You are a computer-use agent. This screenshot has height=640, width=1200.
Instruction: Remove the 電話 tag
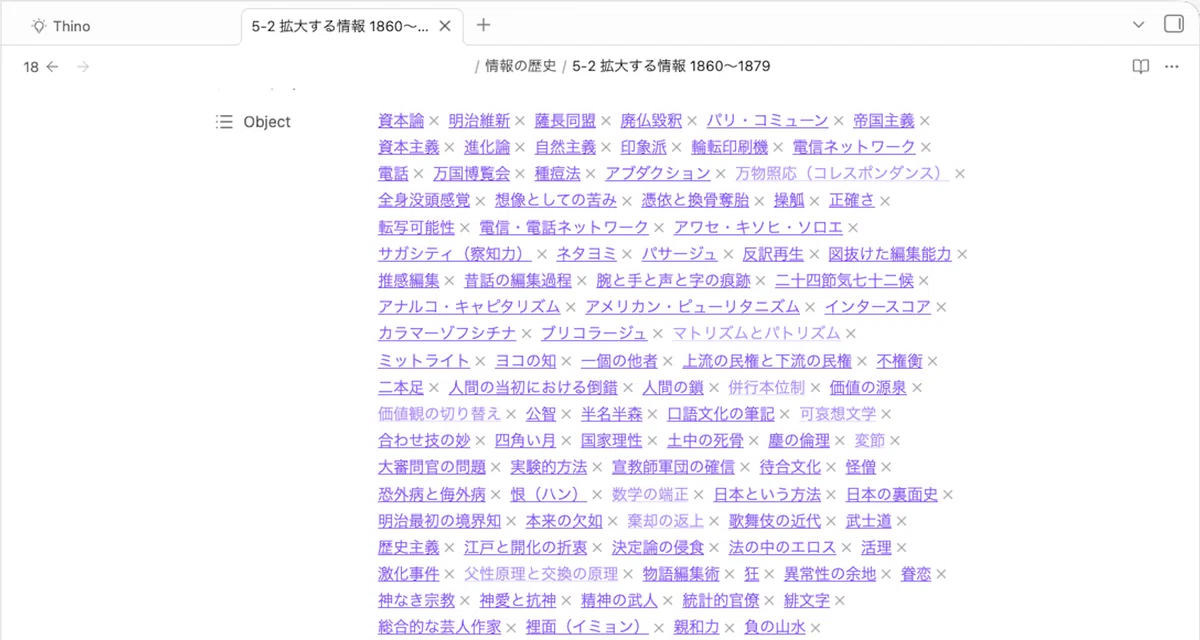pos(418,174)
